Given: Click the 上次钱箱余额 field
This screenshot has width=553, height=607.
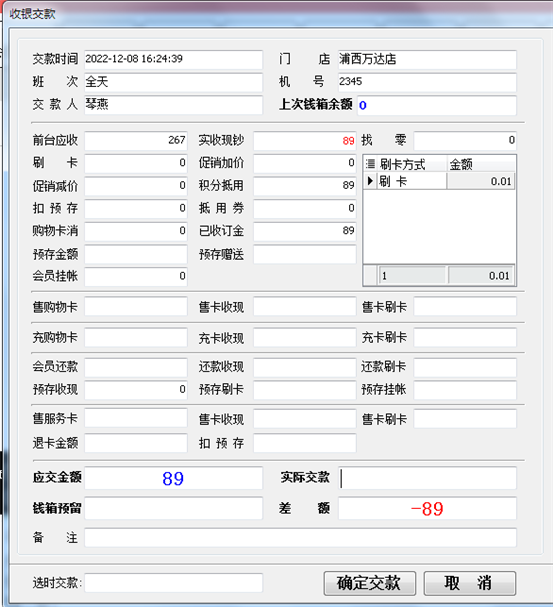Looking at the screenshot, I should point(437,105).
